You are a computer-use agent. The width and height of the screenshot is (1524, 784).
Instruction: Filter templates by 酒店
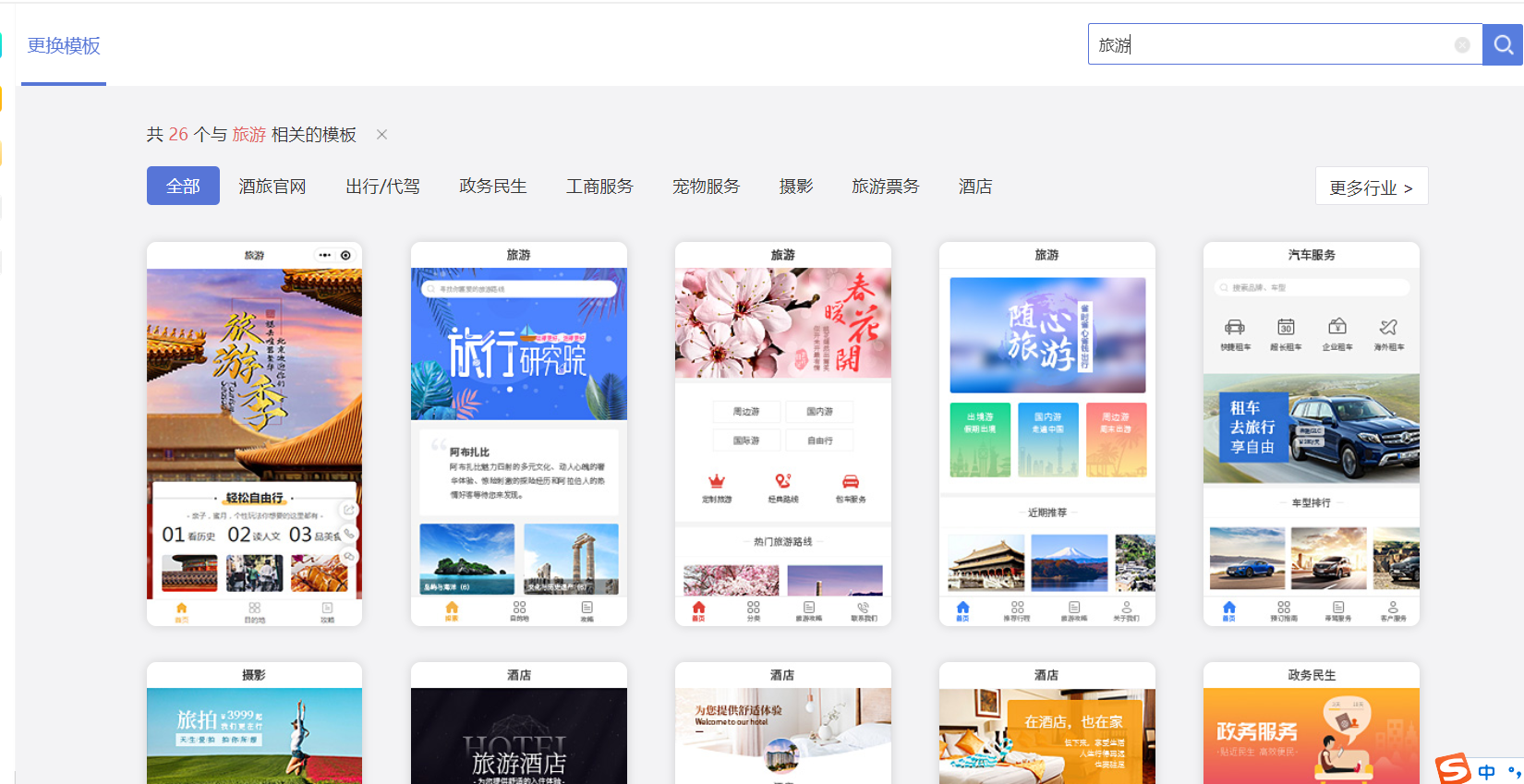coord(975,187)
